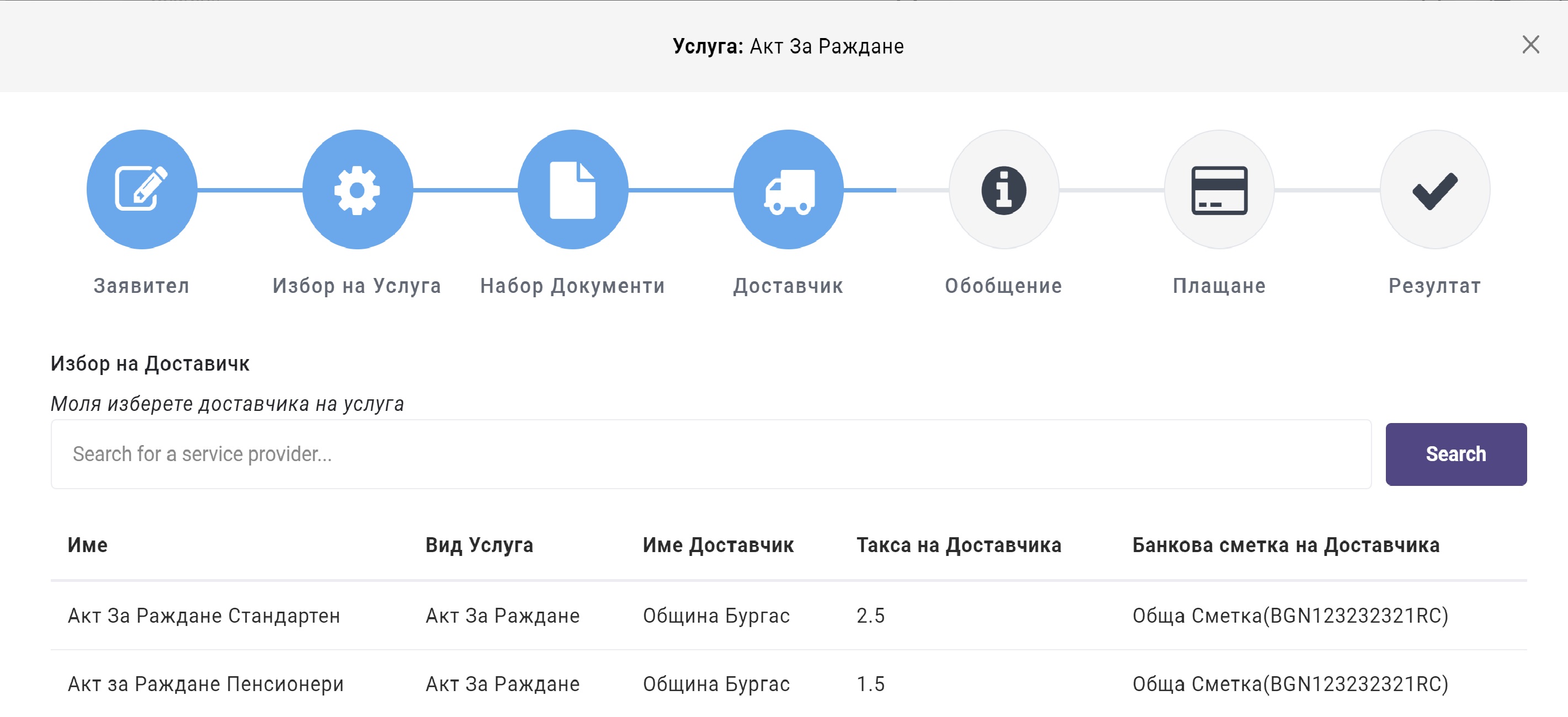Click the Доставчик truck step icon
1568x717 pixels.
click(x=788, y=189)
